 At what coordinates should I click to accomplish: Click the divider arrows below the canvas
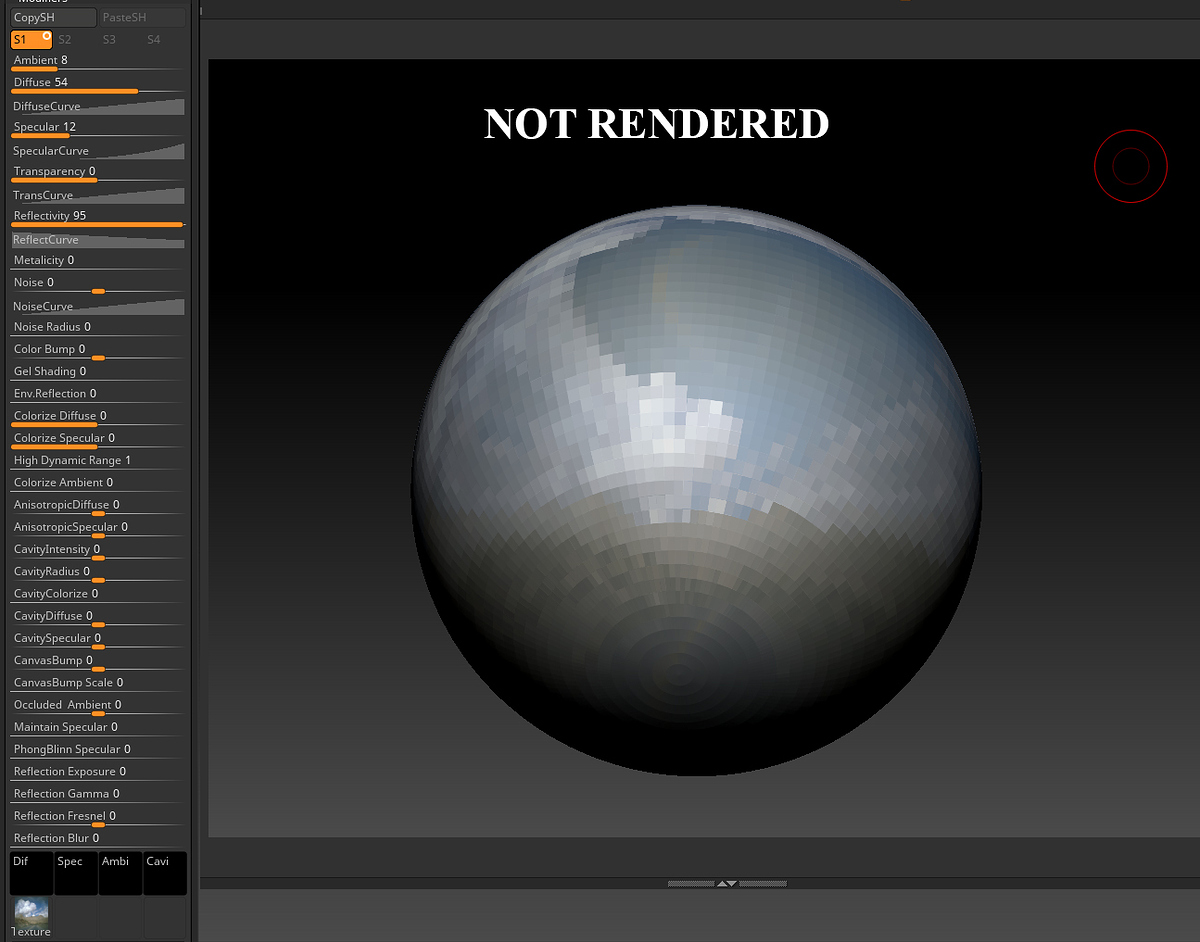click(727, 884)
